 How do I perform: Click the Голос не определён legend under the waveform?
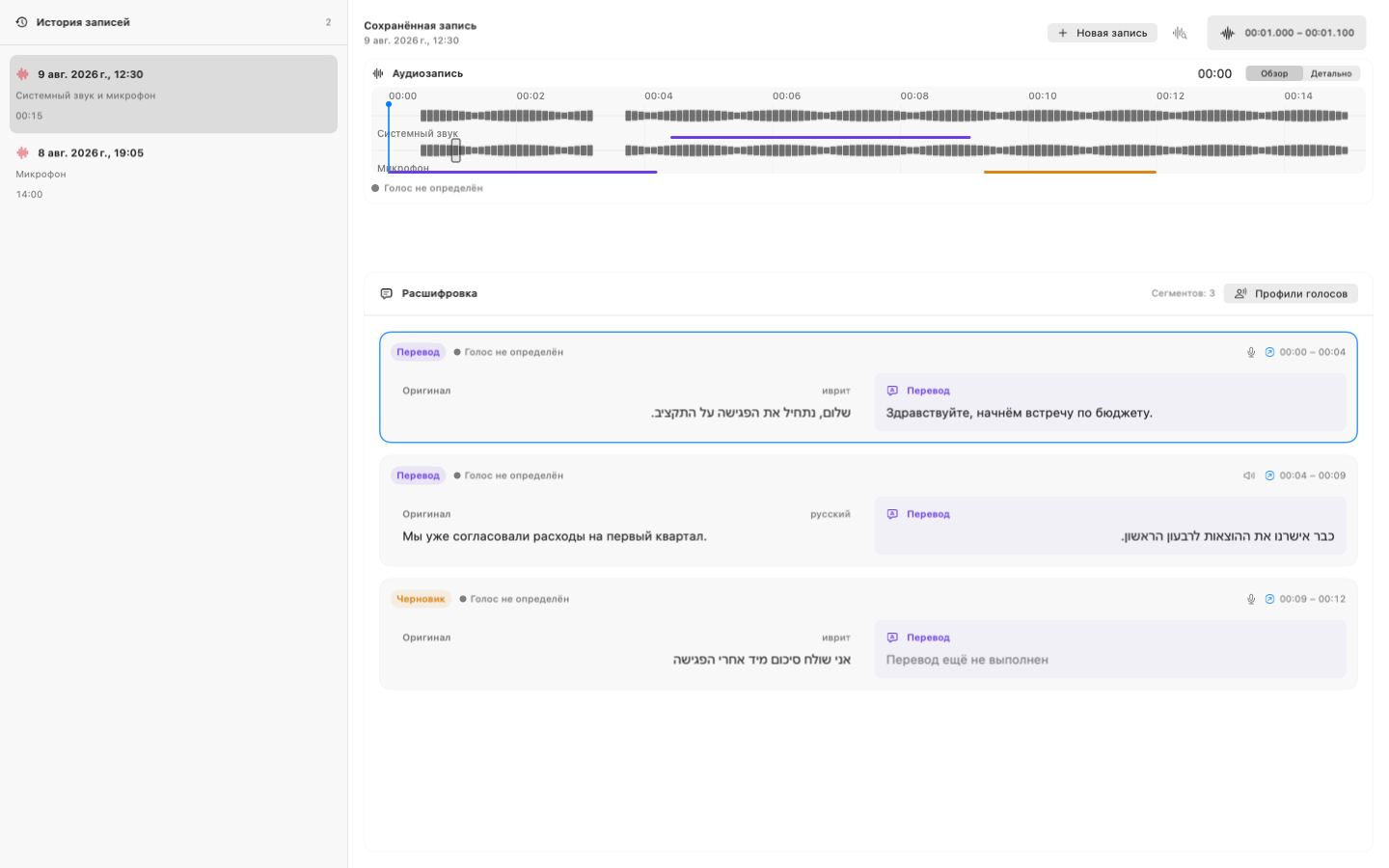427,188
